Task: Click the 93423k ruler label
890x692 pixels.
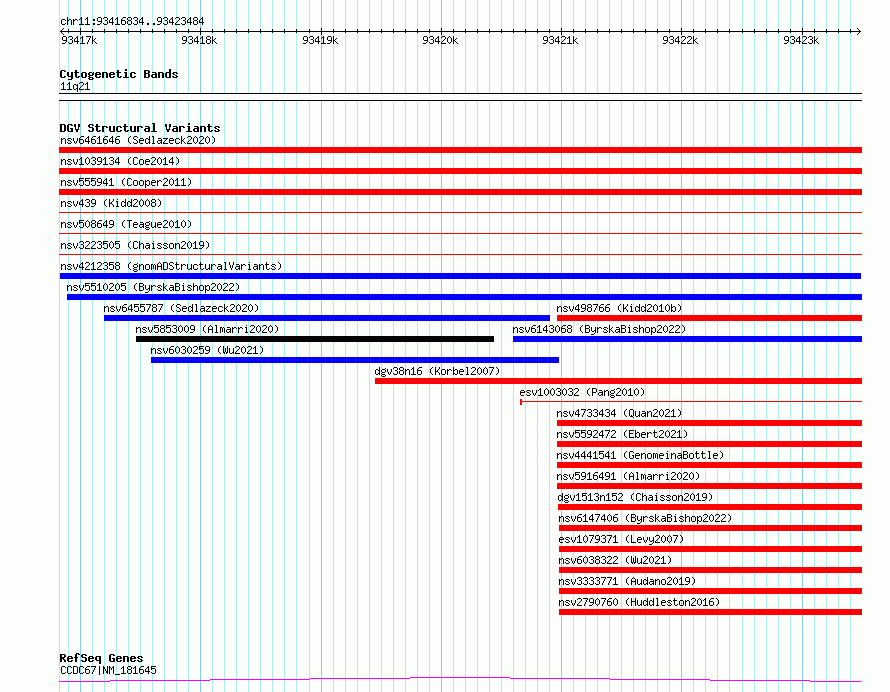Action: (x=801, y=40)
